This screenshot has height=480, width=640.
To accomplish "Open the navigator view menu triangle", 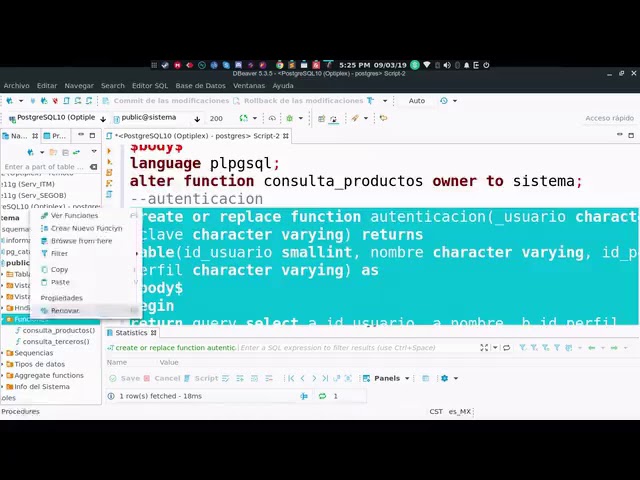I will (x=94, y=152).
